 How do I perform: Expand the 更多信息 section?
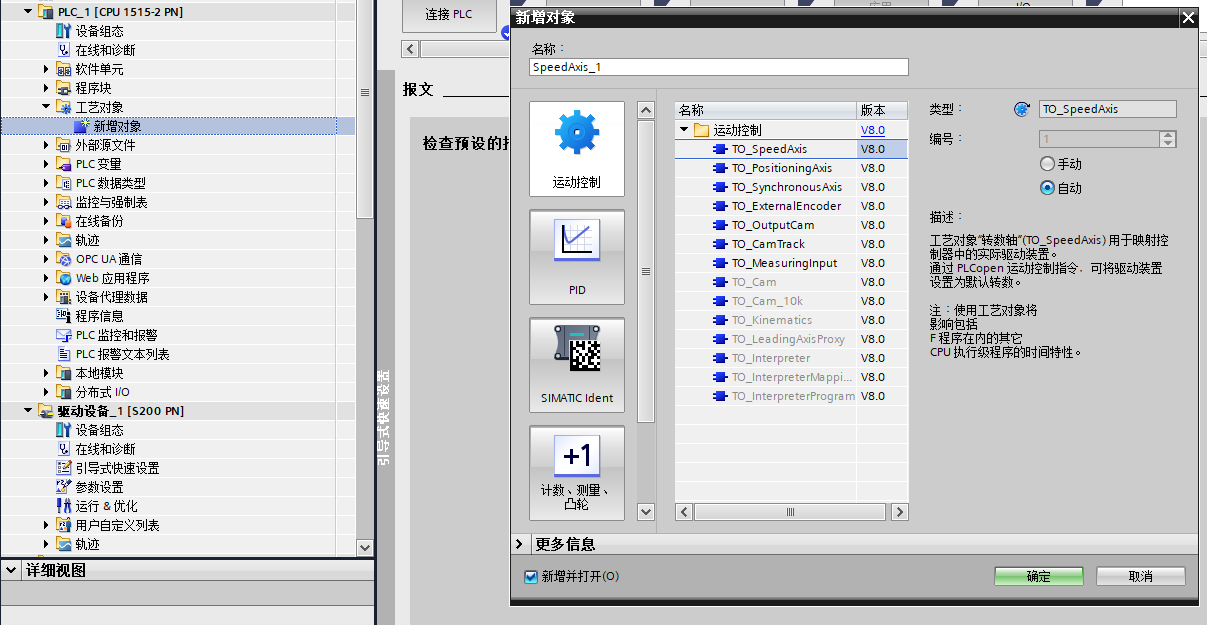(x=520, y=544)
